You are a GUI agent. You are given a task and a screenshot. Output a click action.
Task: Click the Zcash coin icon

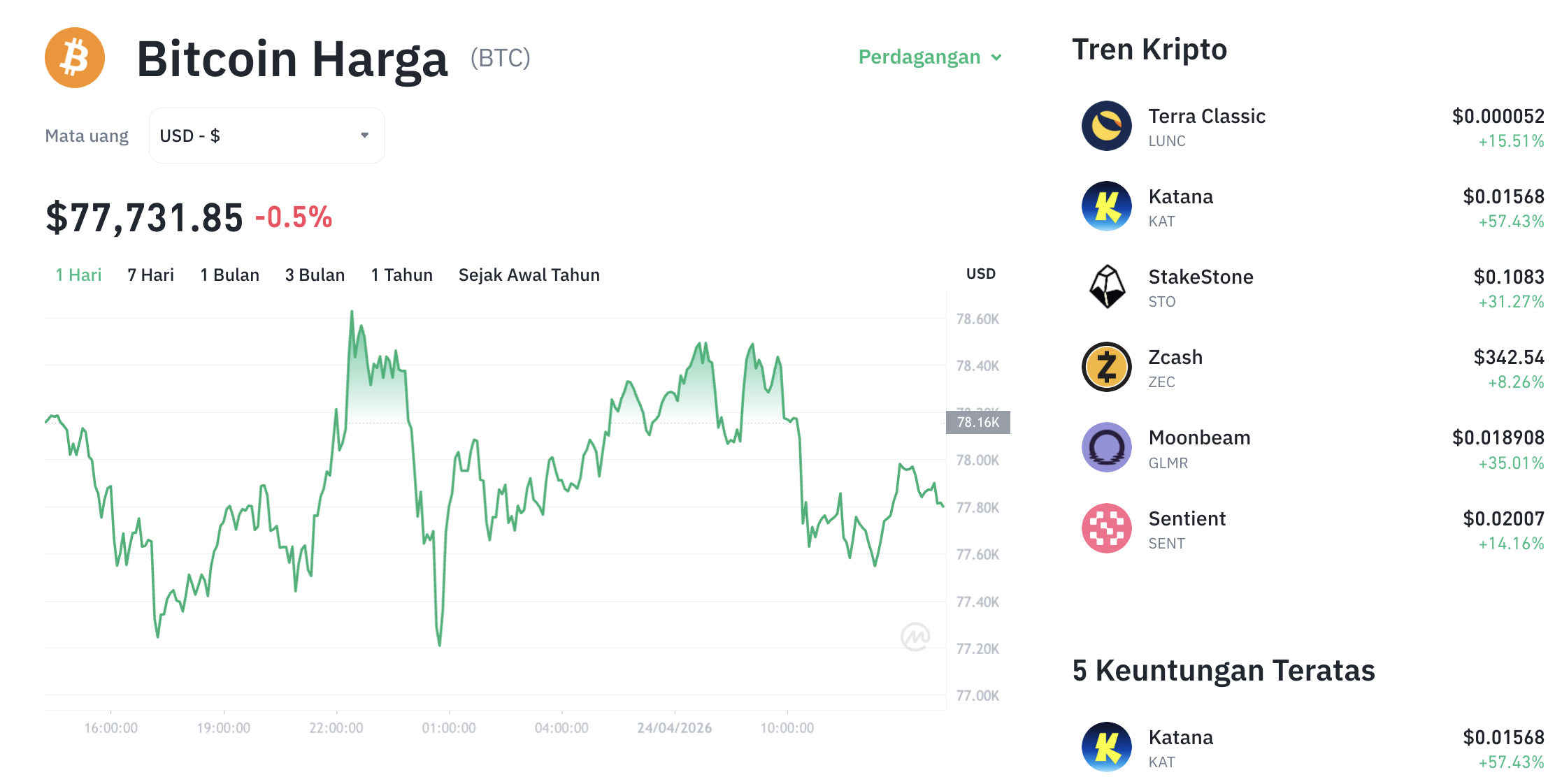pyautogui.click(x=1107, y=368)
